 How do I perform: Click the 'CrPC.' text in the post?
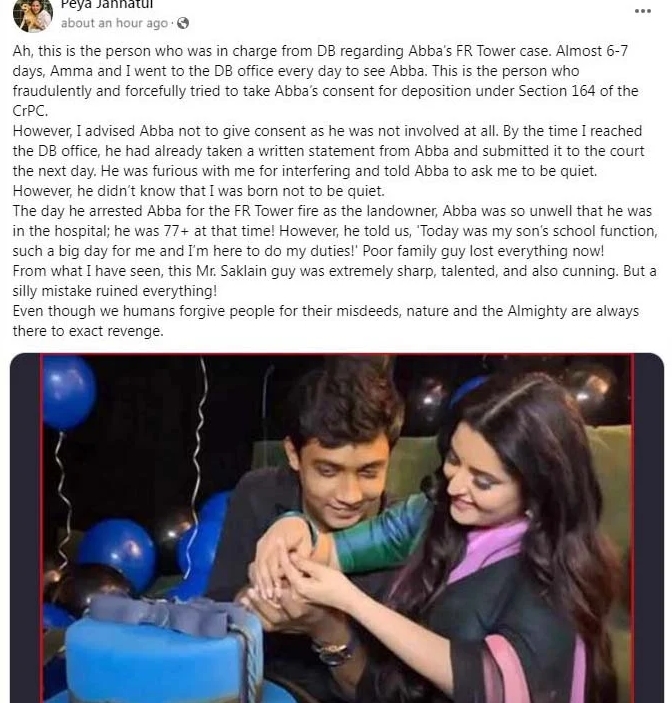point(30,111)
